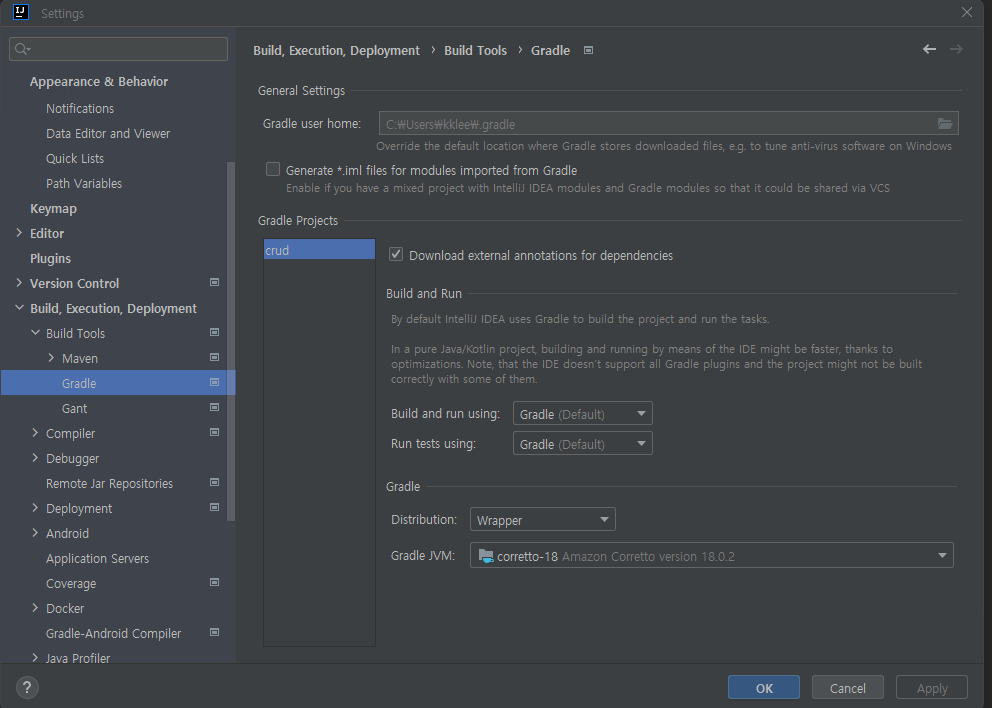992x708 pixels.
Task: Expand the Deployment node arrow
Action: tap(35, 508)
